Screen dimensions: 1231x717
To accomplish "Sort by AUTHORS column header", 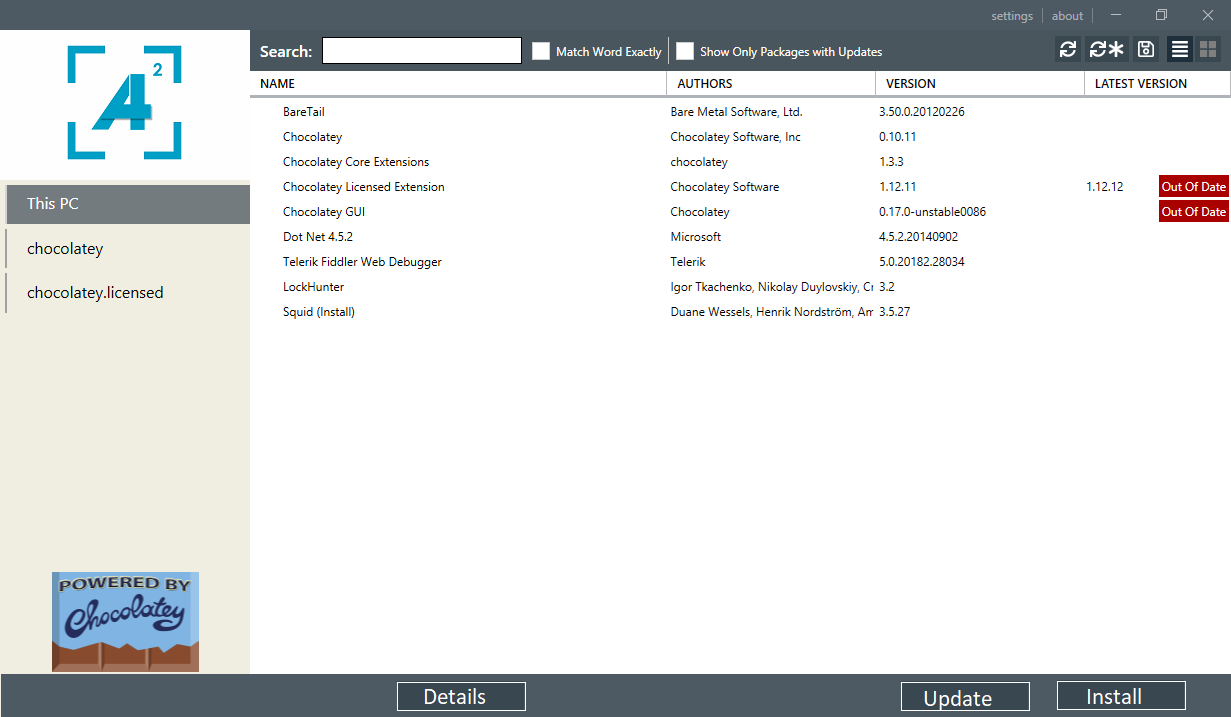I will pyautogui.click(x=771, y=84).
